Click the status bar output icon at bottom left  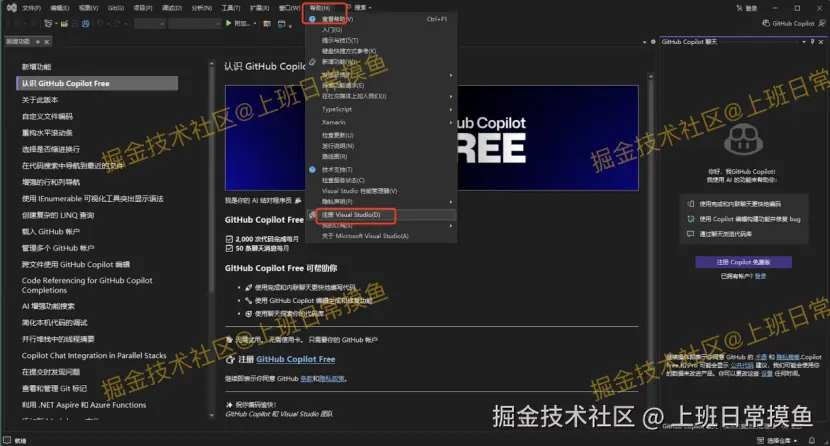[6, 440]
